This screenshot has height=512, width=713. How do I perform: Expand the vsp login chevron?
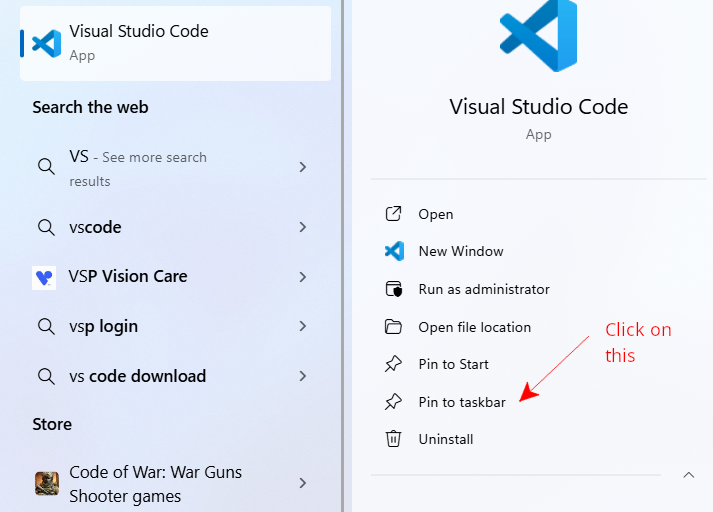[303, 326]
